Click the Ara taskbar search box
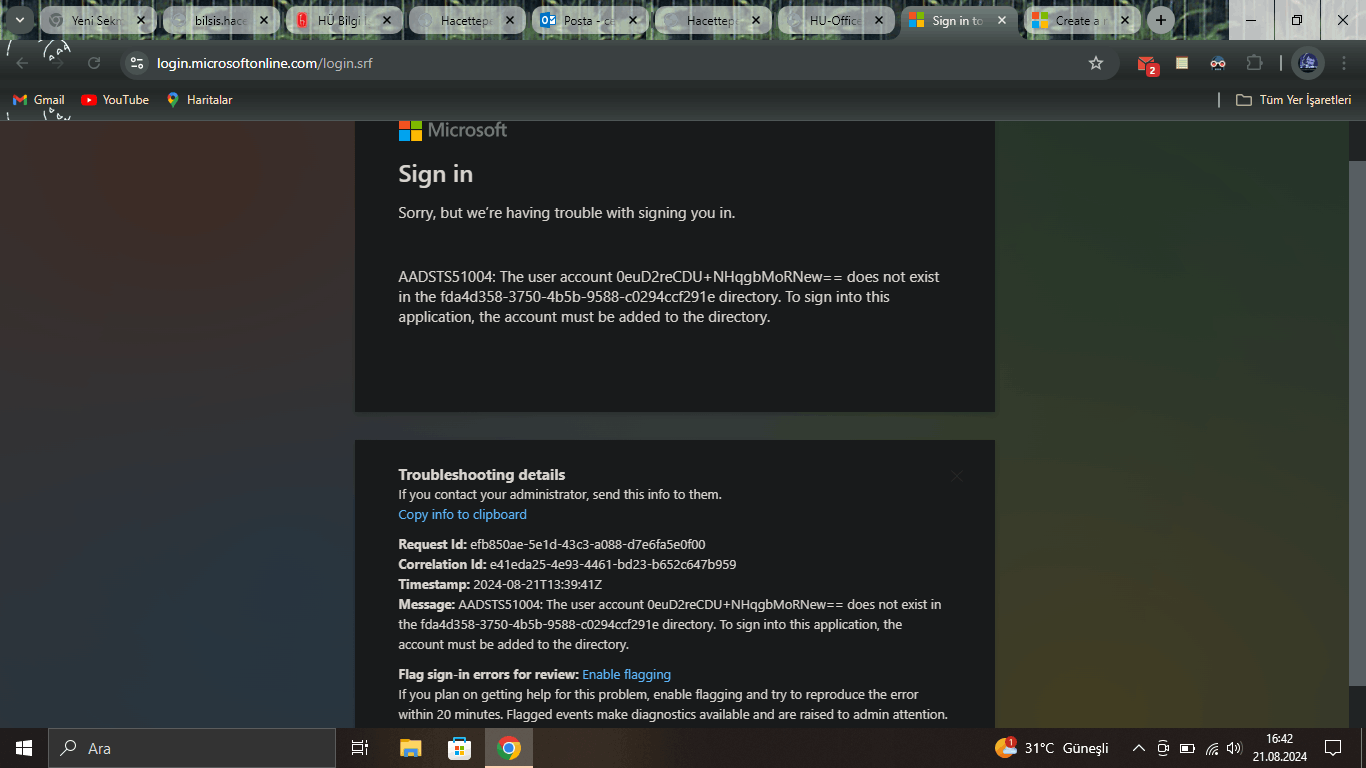This screenshot has width=1366, height=768. tap(191, 748)
